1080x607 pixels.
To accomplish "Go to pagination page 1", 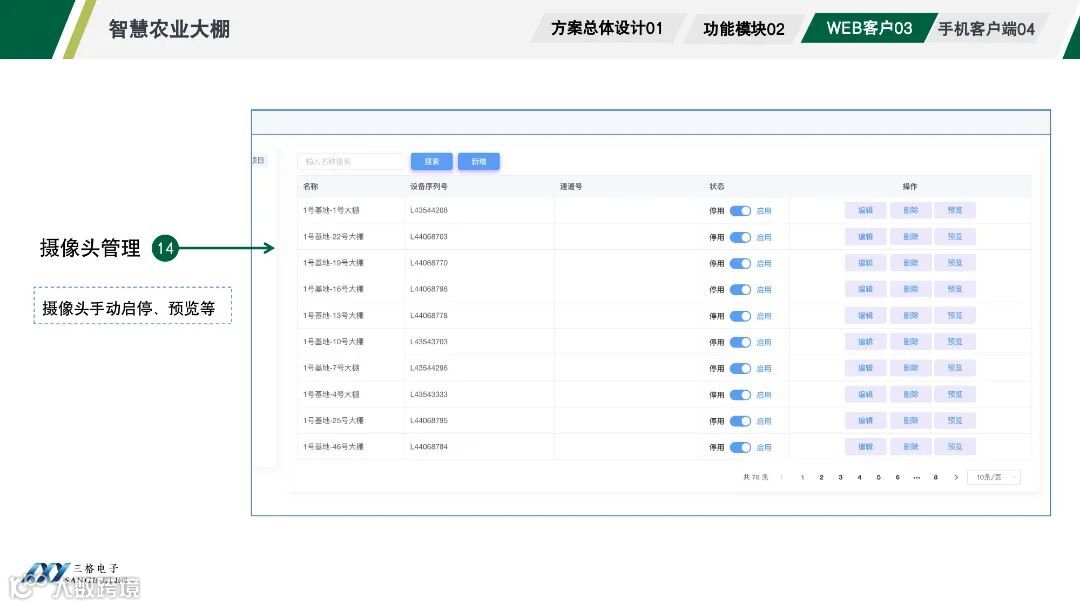I will click(x=802, y=477).
